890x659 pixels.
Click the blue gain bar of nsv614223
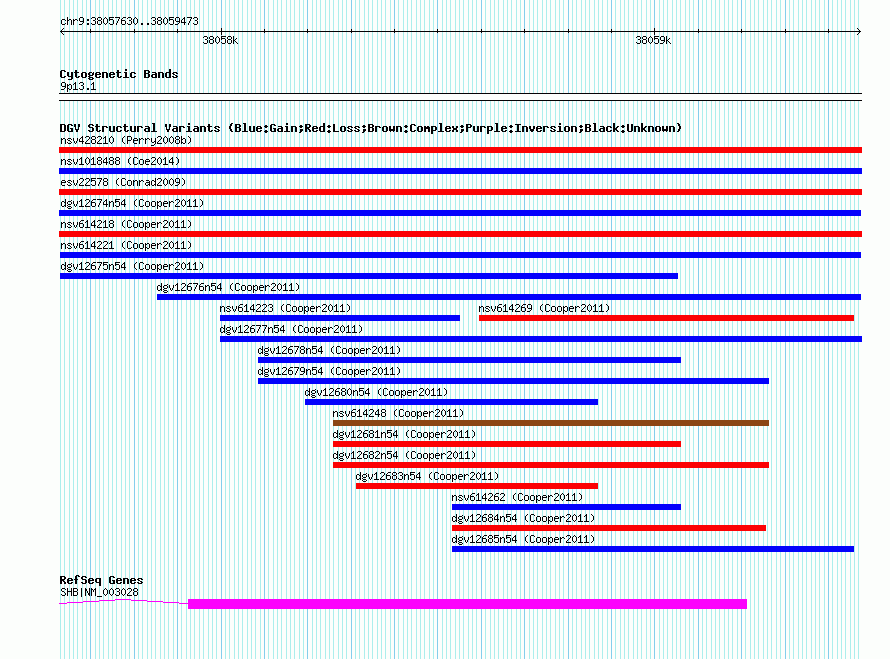(339, 318)
